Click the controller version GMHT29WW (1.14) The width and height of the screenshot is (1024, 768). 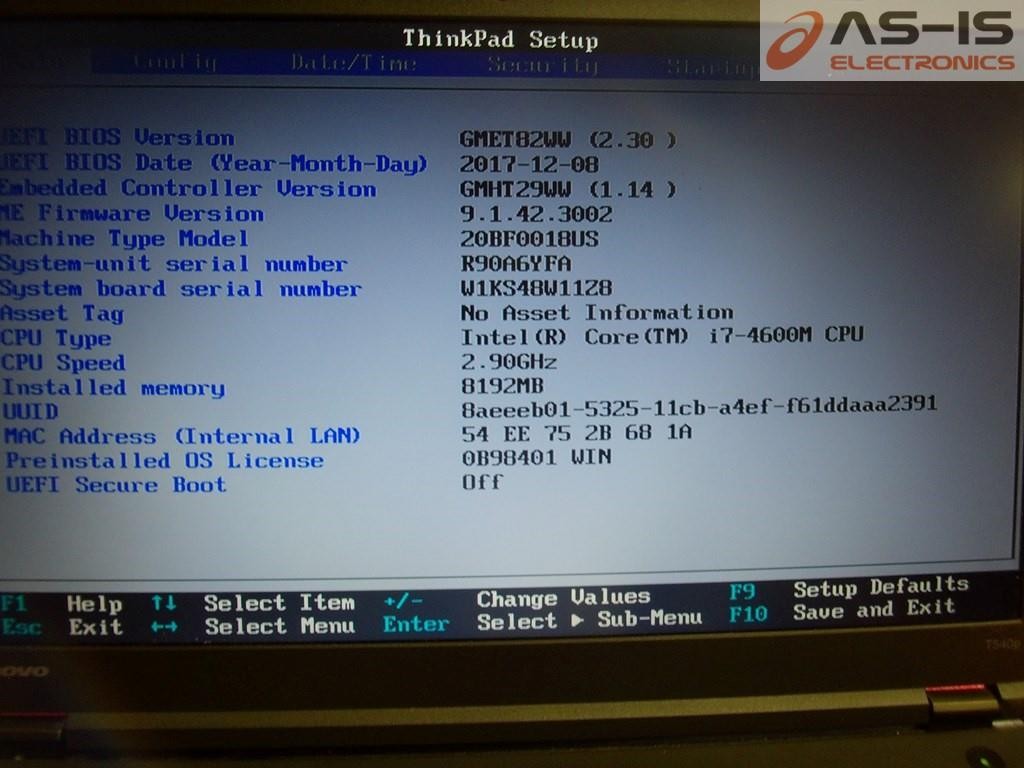[x=568, y=189]
